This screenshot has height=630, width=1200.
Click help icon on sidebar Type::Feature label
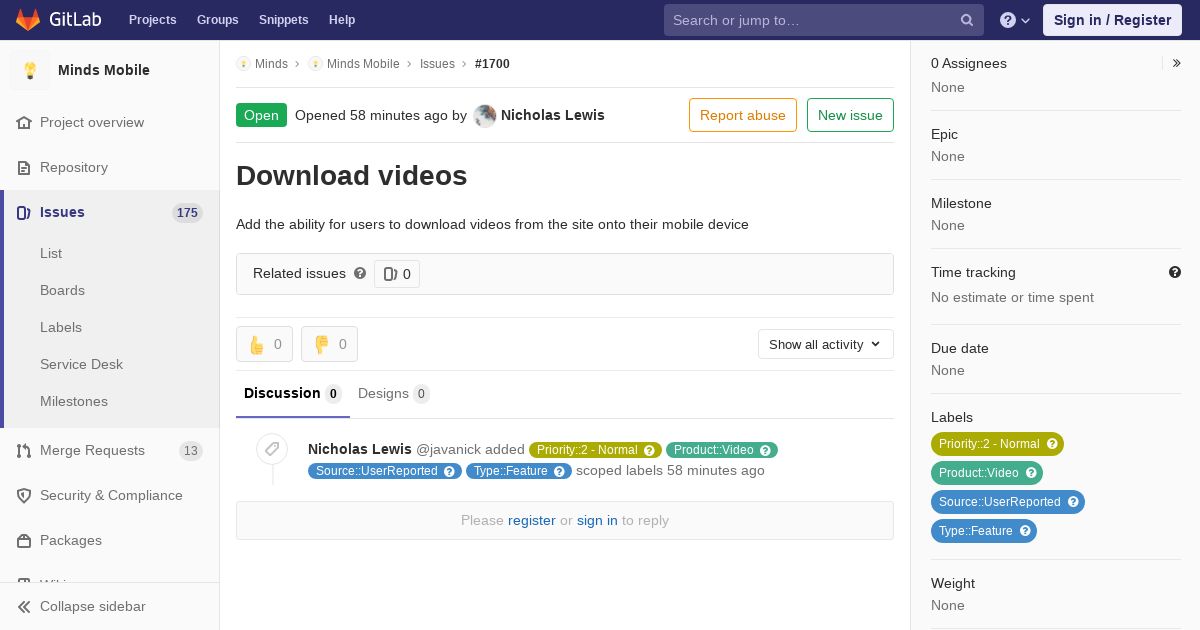coord(1025,531)
